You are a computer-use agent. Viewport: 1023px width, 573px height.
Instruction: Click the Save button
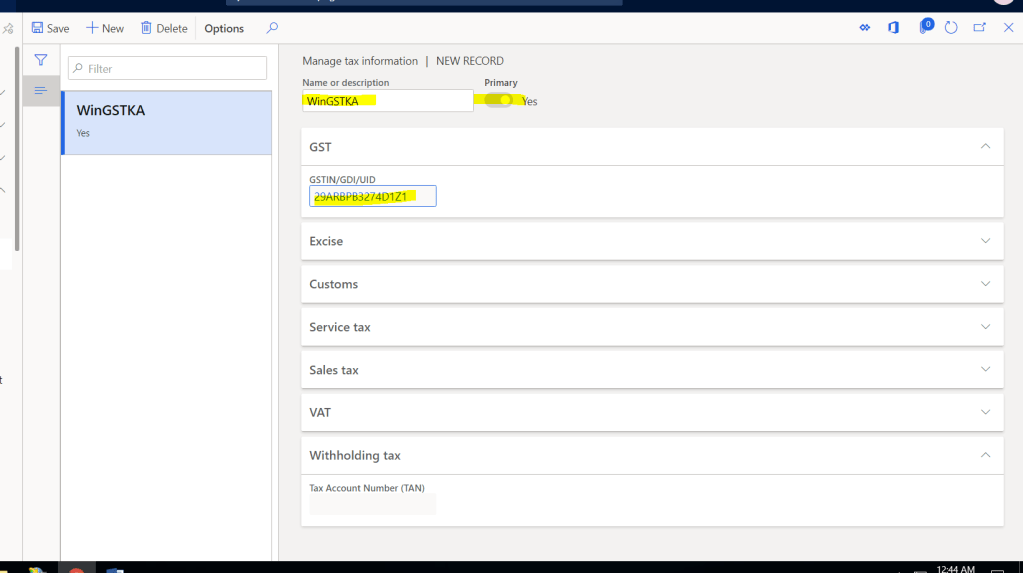[51, 28]
